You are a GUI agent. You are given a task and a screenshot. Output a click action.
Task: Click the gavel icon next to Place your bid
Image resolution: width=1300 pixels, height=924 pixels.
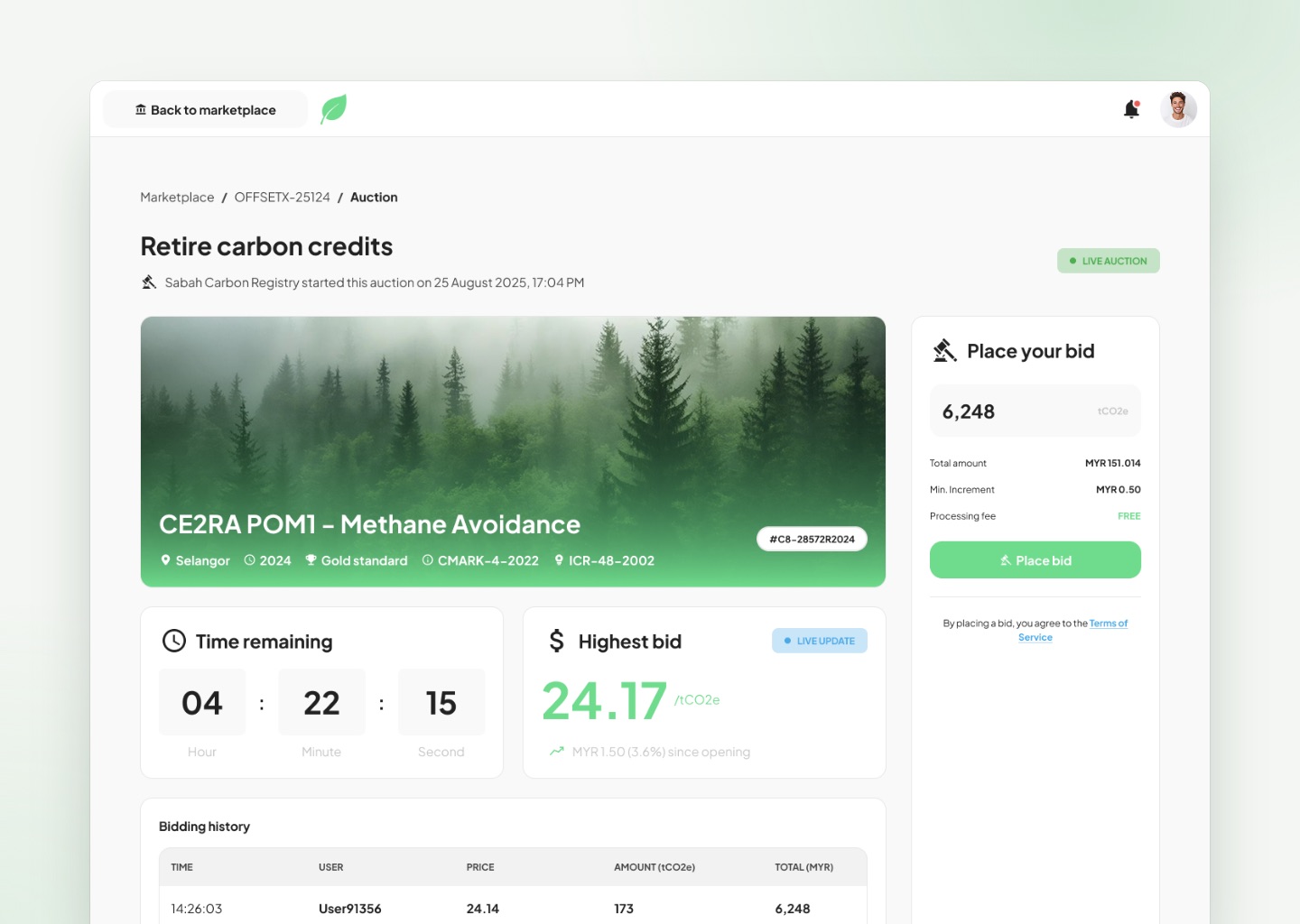[x=944, y=350]
